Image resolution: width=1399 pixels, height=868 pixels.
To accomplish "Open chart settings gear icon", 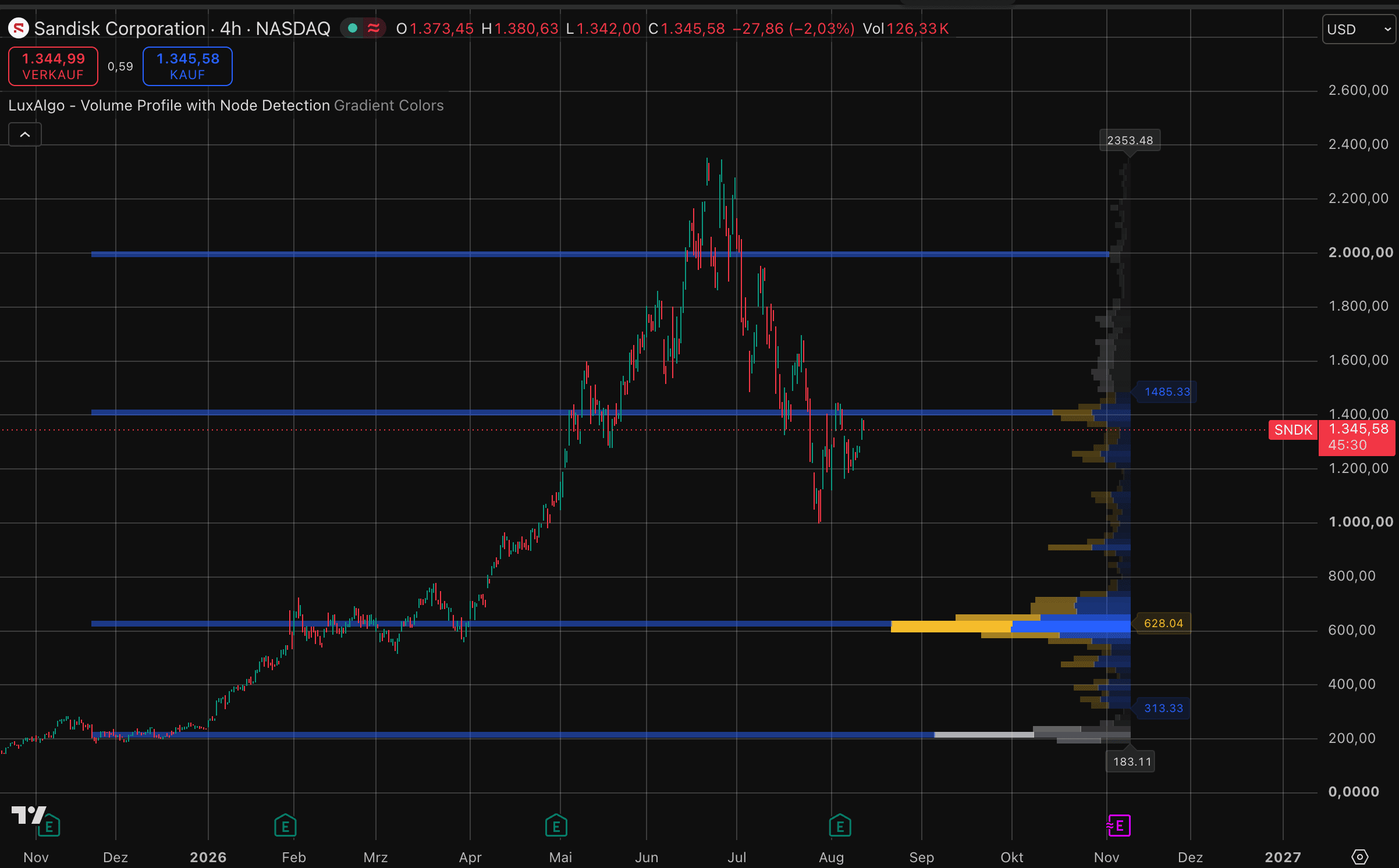I will (x=1359, y=856).
